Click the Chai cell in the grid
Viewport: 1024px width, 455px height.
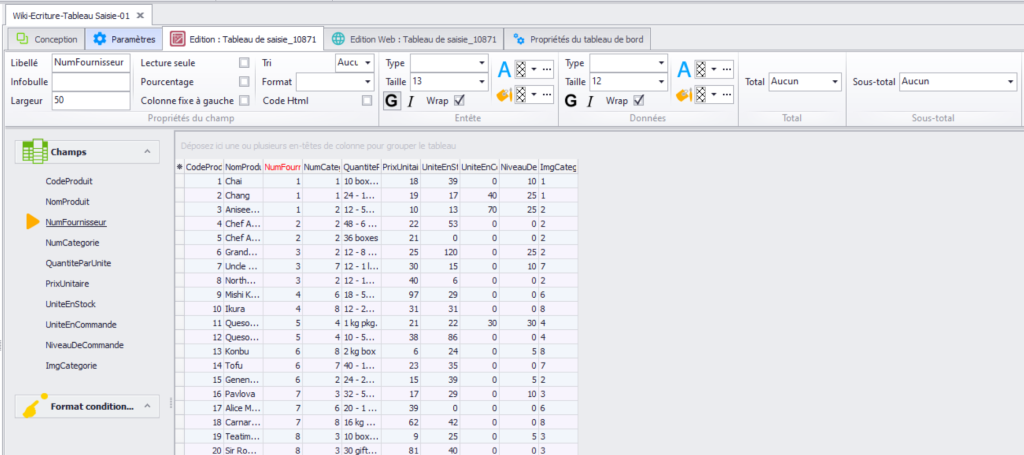coord(243,180)
